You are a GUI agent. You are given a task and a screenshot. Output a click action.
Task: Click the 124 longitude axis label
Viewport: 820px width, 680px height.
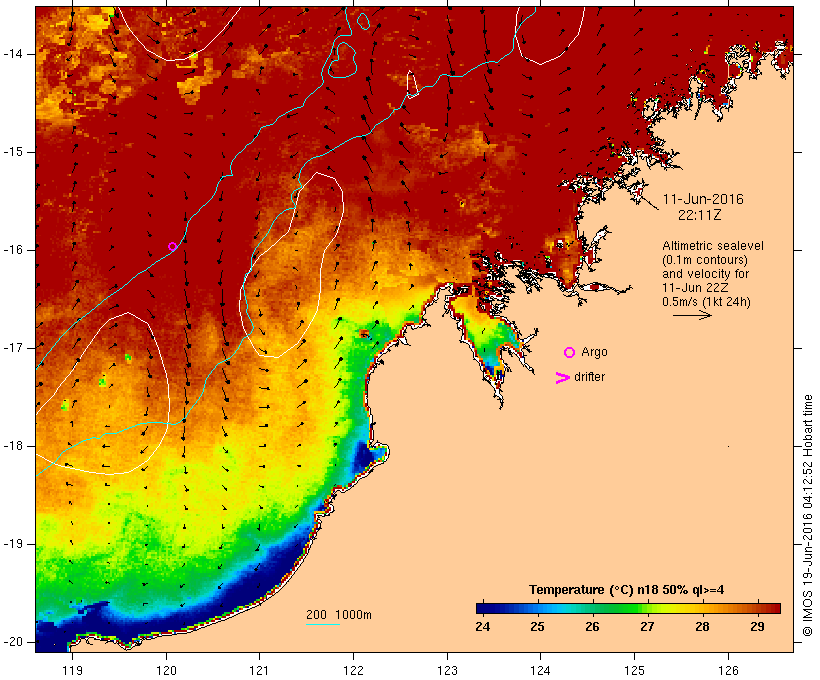[540, 670]
